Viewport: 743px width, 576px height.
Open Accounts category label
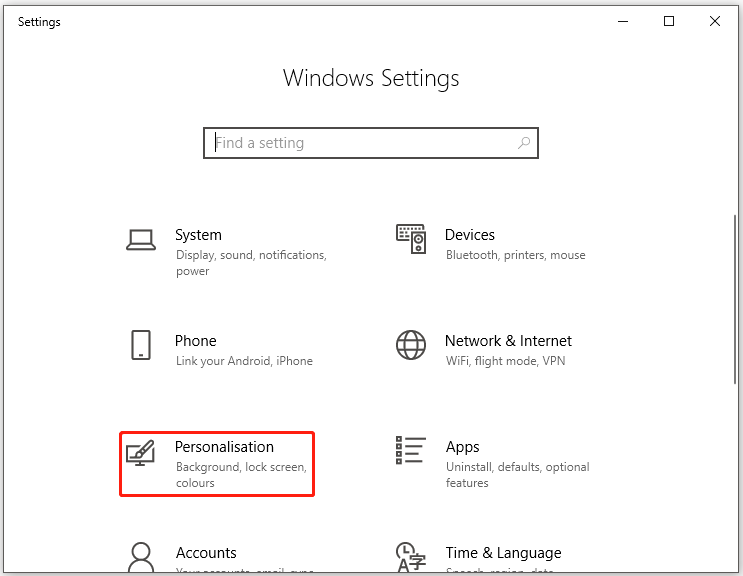point(206,553)
